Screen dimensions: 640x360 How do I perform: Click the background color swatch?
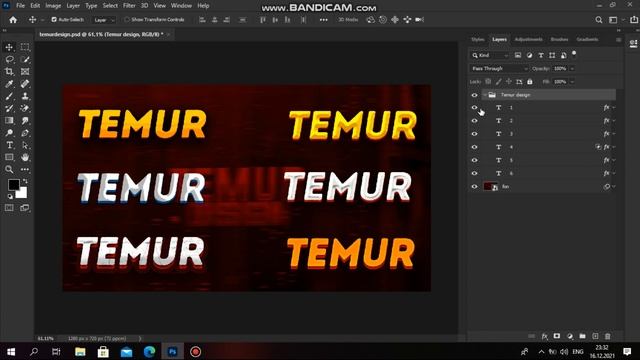22,193
